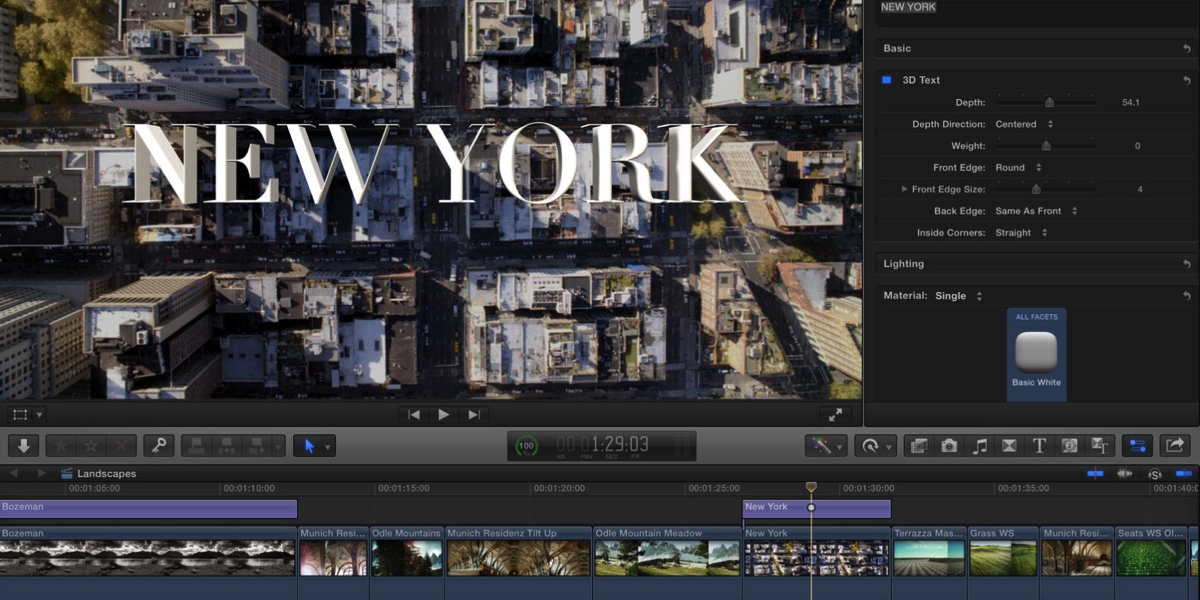Click the import media arrow button
The image size is (1200, 600).
[24, 446]
